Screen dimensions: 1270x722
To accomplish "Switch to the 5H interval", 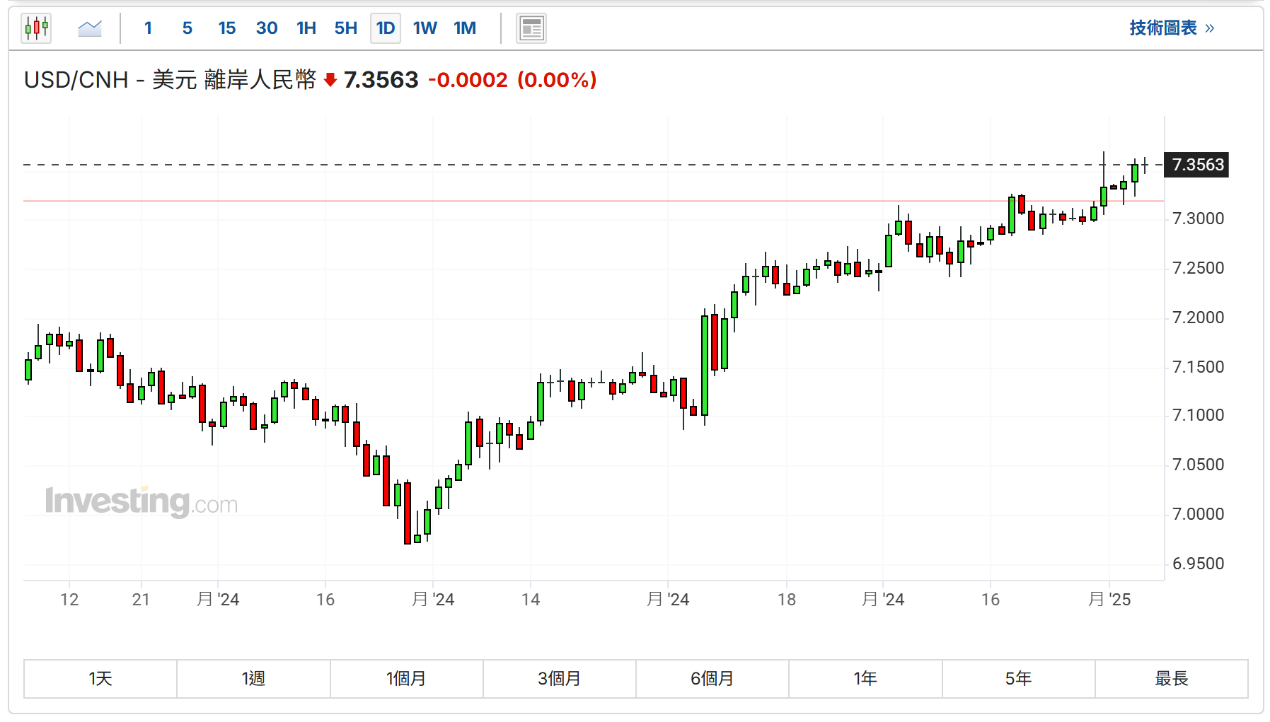I will tap(346, 28).
